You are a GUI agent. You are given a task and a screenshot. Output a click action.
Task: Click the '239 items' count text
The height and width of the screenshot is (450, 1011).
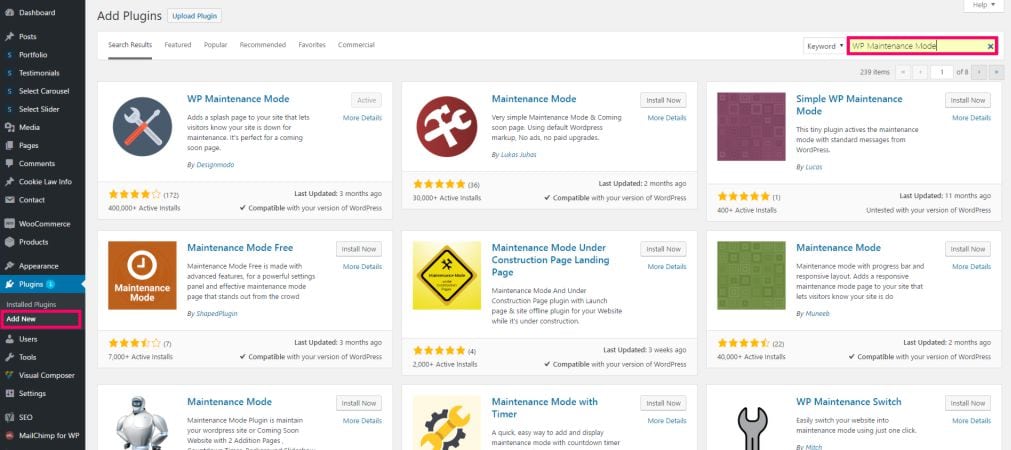874,72
